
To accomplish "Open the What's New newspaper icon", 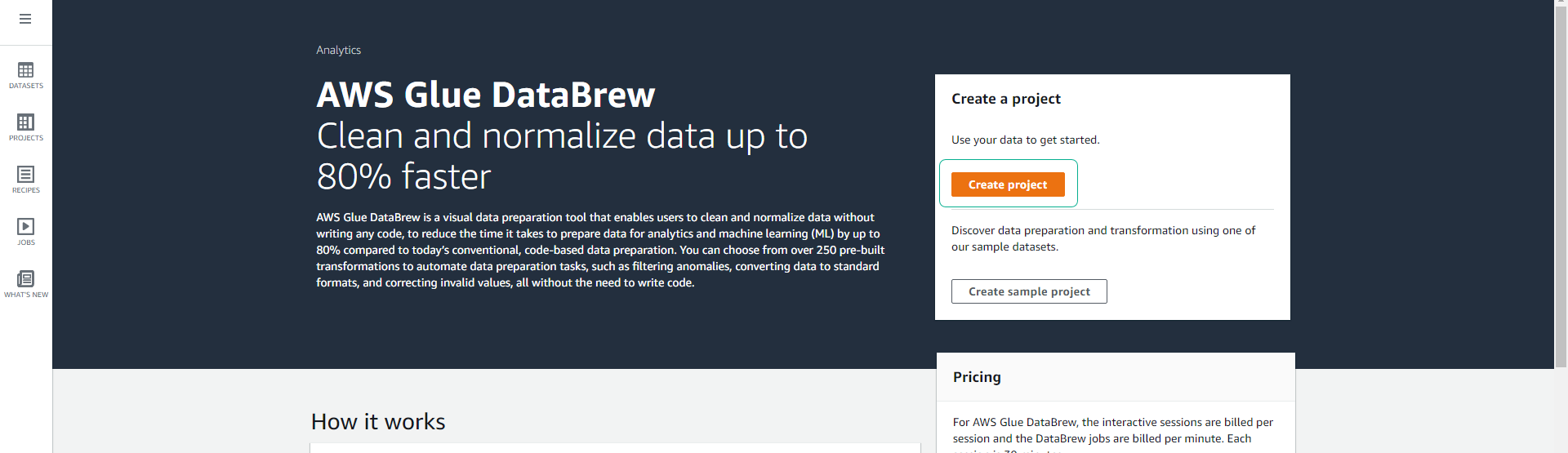I will 26,279.
